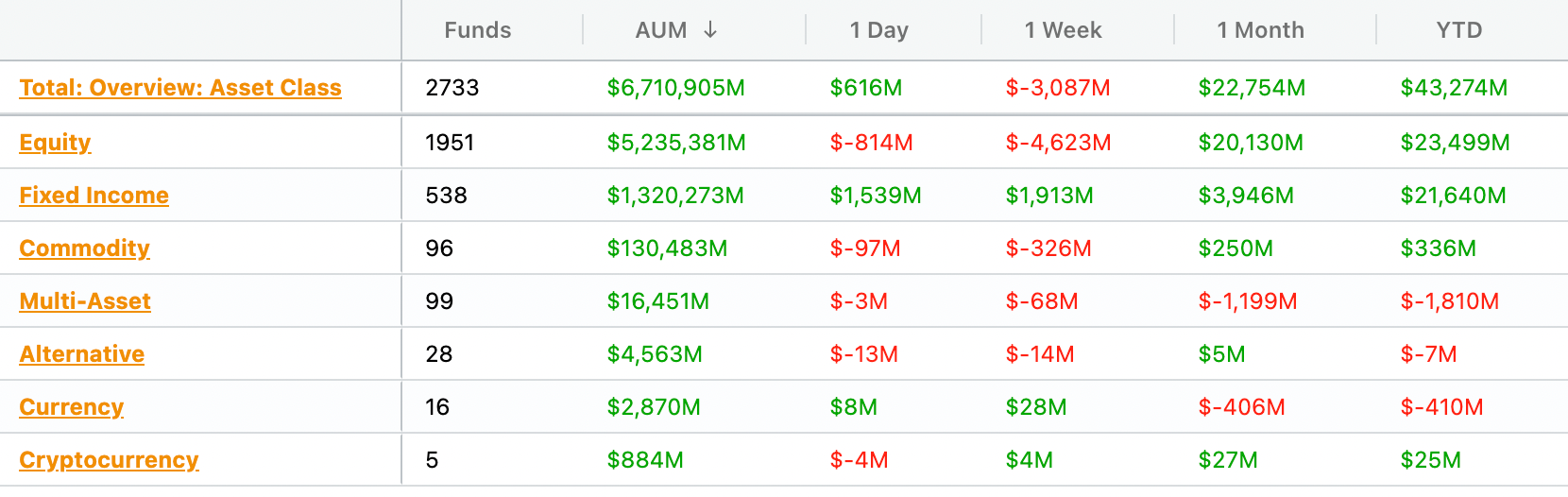Select Fixed Income AUM $1,320,273M

[x=675, y=196]
